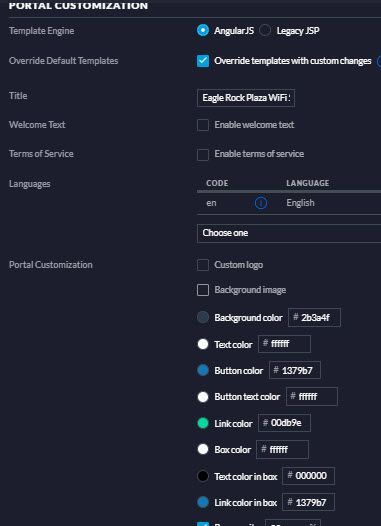This screenshot has width=381, height=526.
Task: Click the en language code cell
Action: point(211,203)
